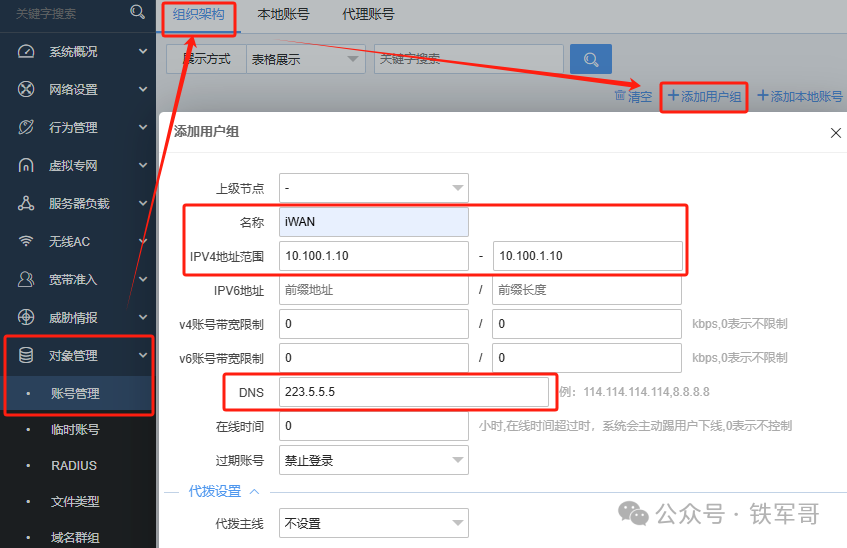This screenshot has width=847, height=548.
Task: Collapse the 代拨设置 section
Action: pos(254,491)
